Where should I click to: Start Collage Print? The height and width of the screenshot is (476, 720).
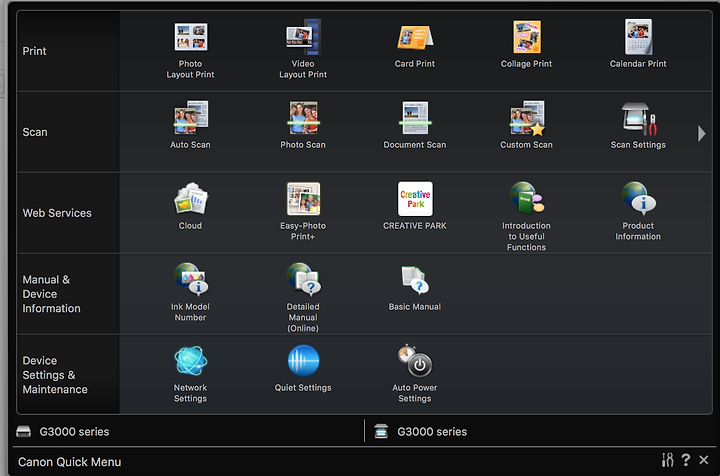point(526,45)
